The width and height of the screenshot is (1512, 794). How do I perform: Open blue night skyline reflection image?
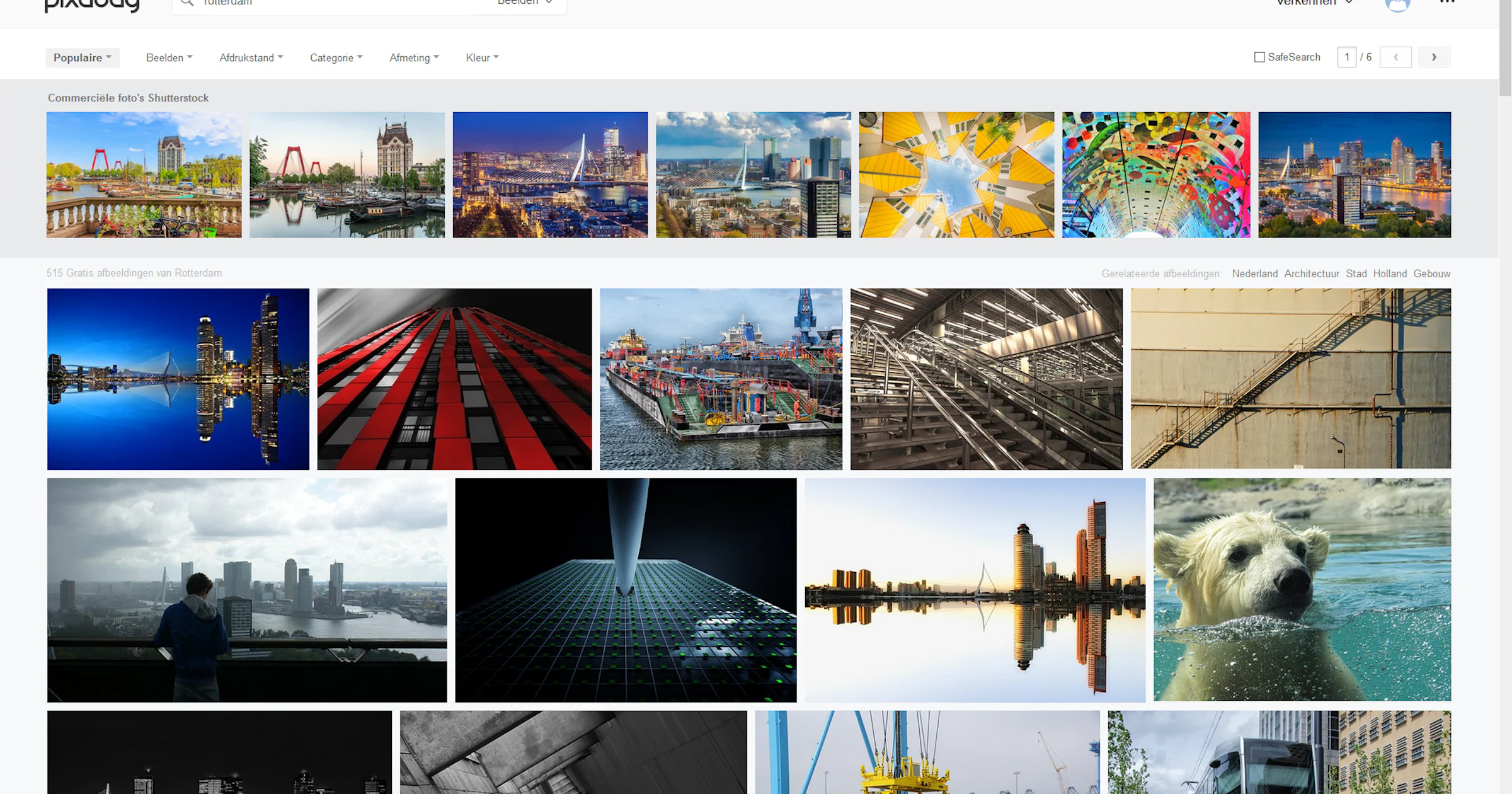click(x=178, y=379)
